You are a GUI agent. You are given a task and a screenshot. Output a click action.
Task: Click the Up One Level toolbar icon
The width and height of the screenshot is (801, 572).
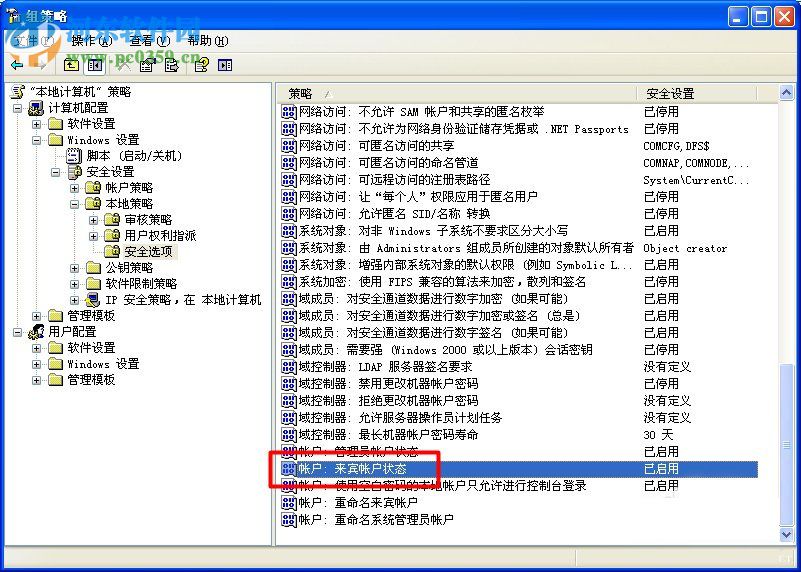[71, 65]
